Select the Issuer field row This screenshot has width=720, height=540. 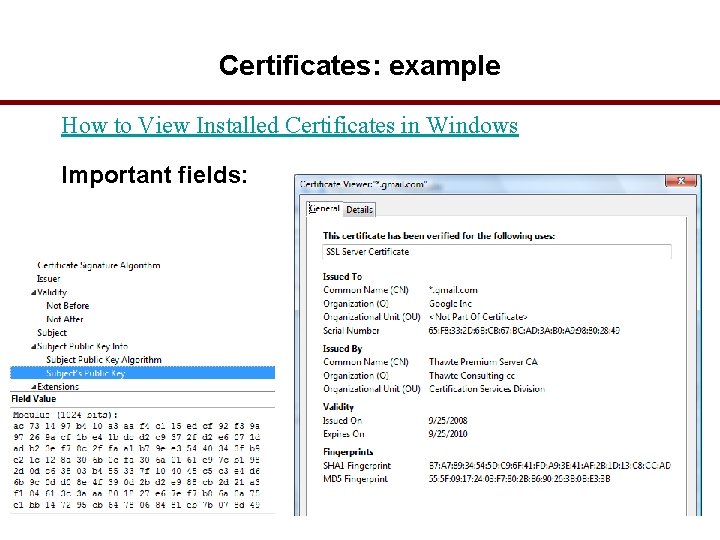tap(48, 279)
